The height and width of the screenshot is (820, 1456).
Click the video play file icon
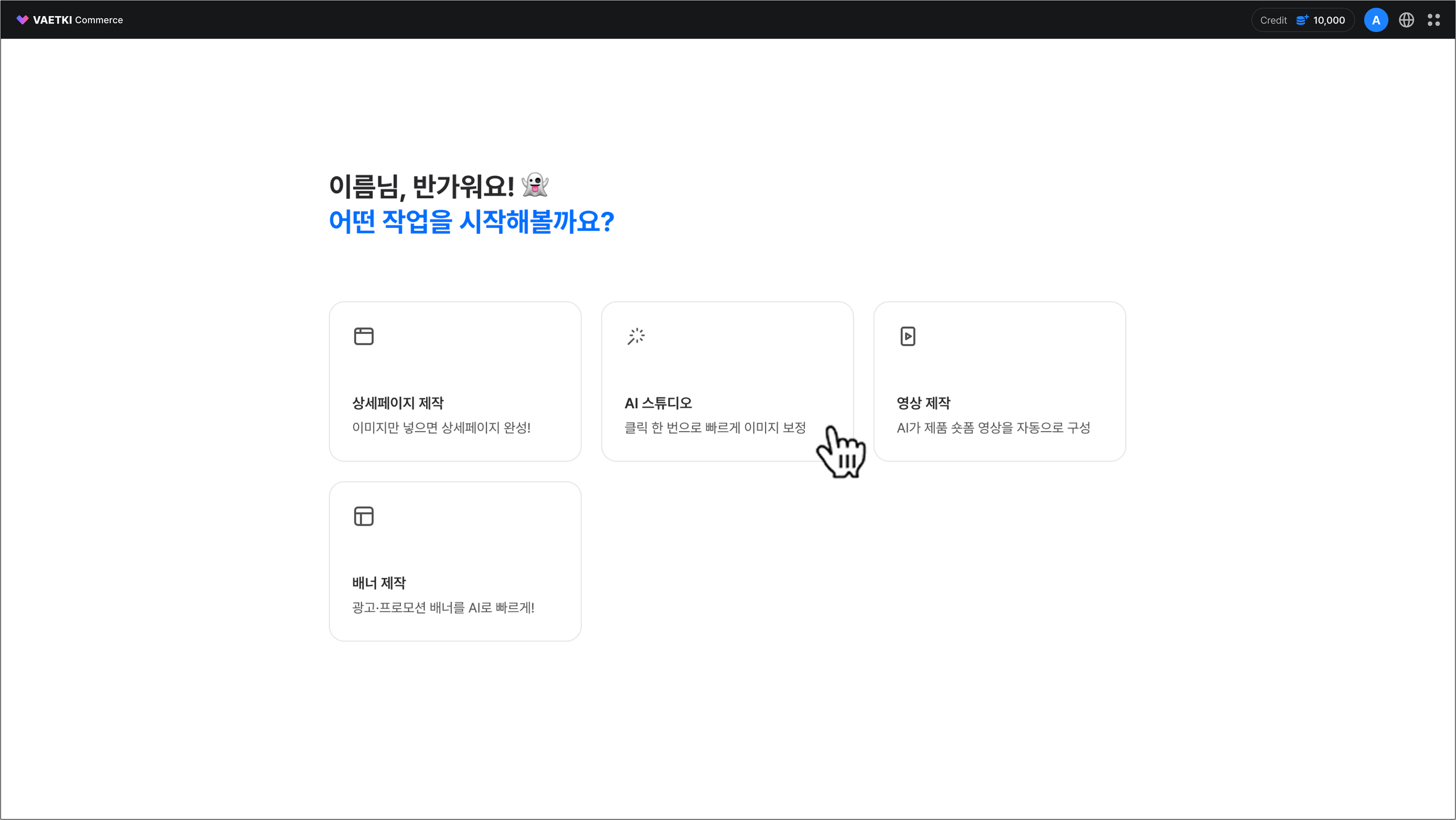[x=908, y=336]
